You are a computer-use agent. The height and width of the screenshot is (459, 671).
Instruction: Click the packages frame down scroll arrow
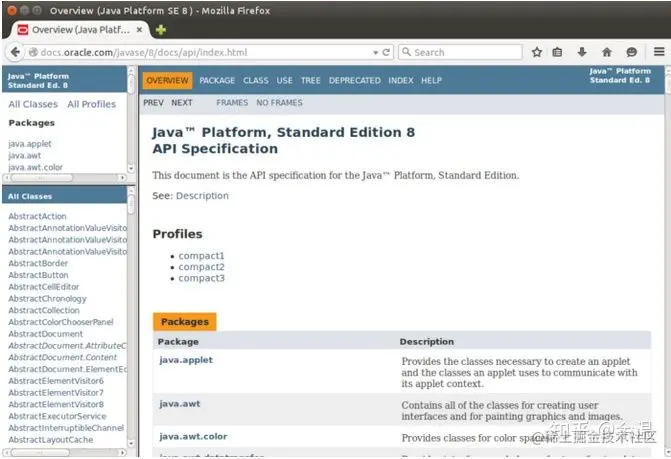point(131,169)
